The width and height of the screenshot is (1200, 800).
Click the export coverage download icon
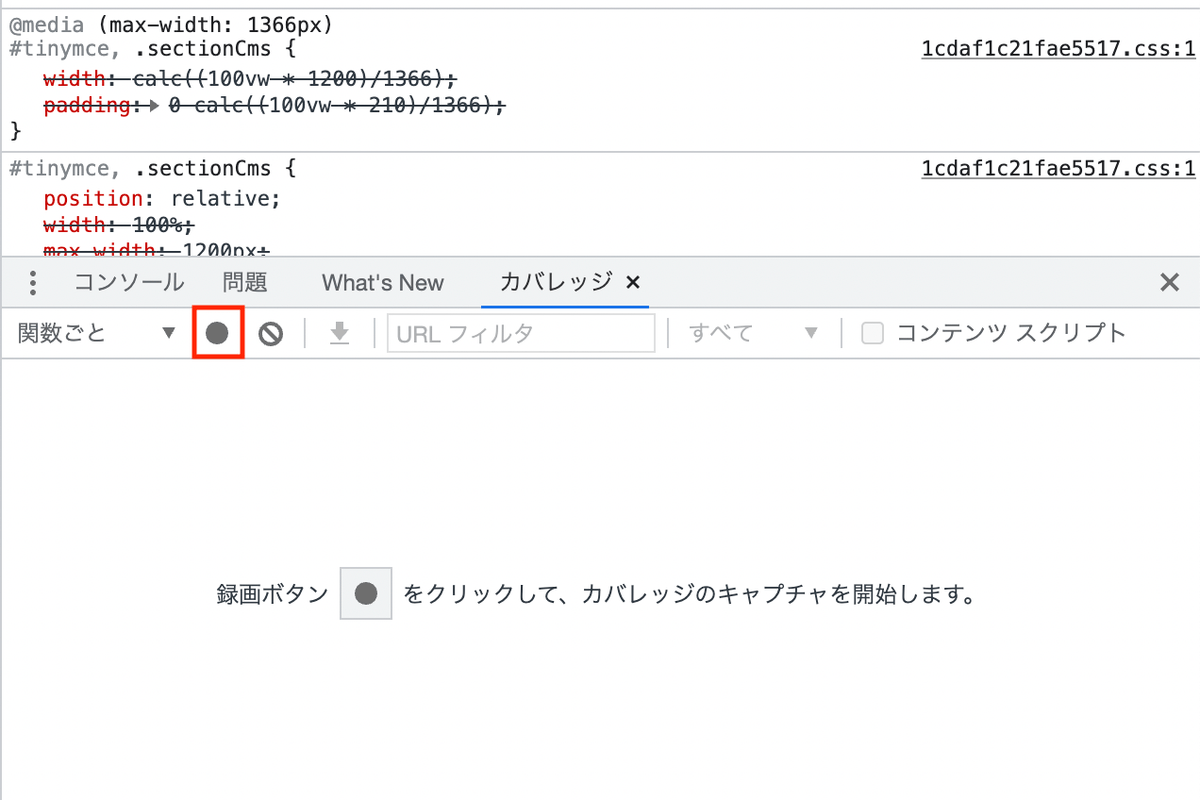338,332
